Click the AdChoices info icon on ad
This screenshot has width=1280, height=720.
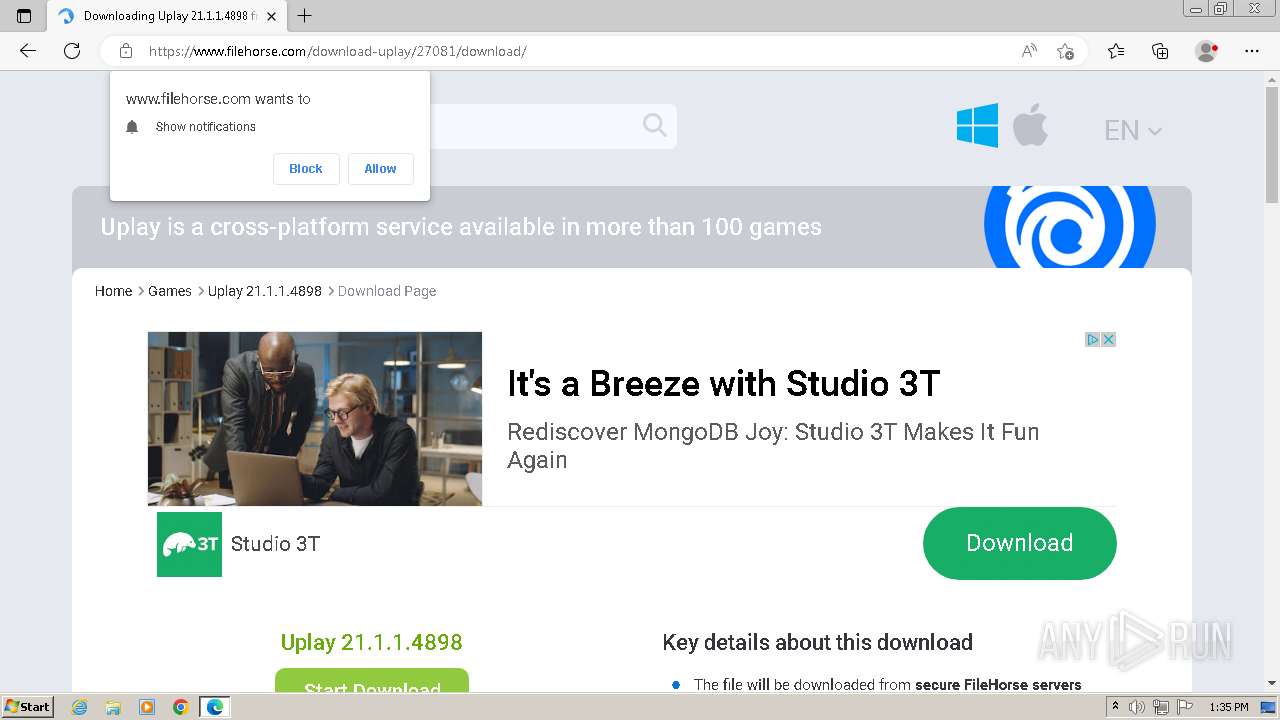point(1093,340)
